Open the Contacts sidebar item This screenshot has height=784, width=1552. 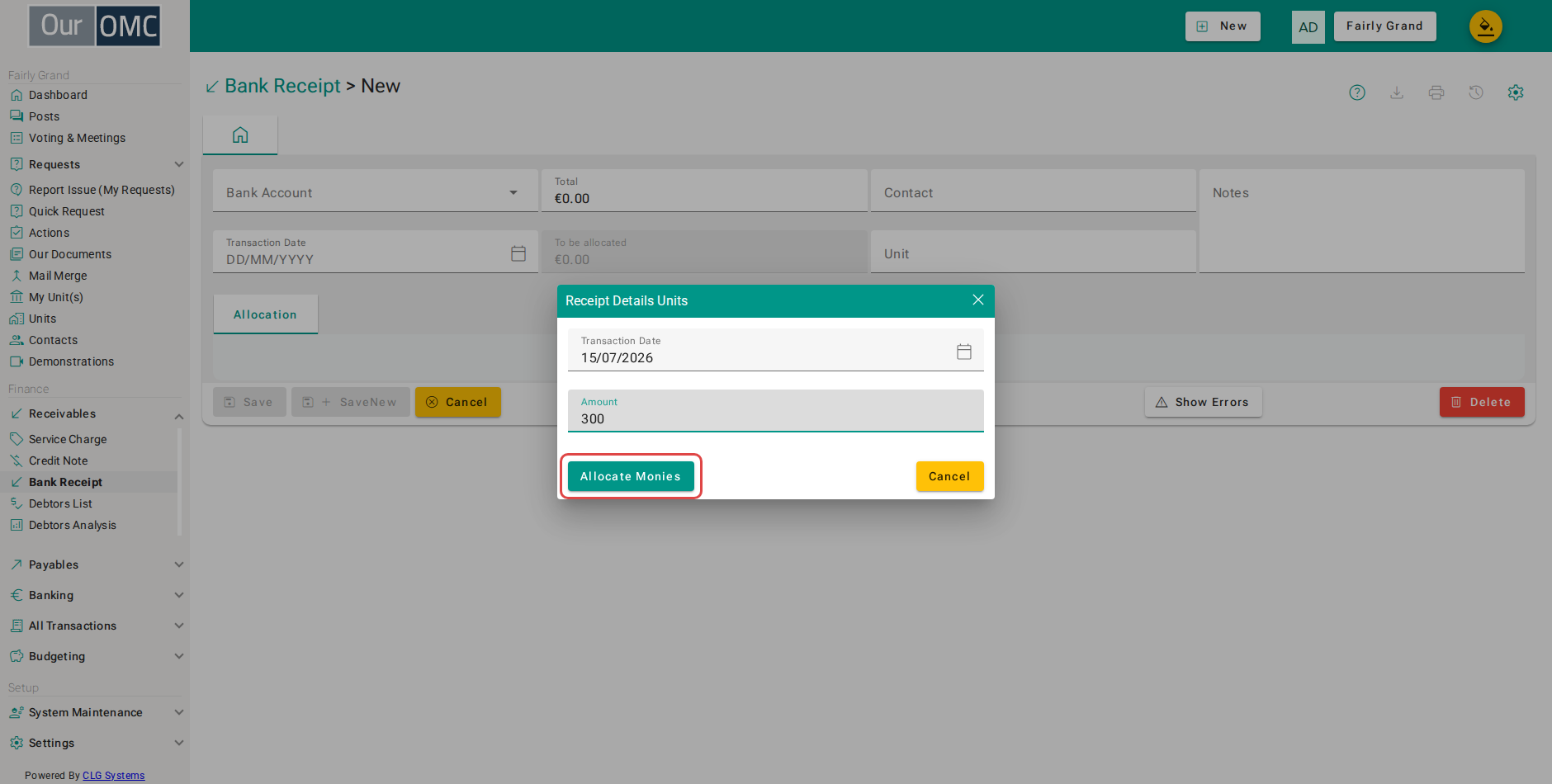click(x=53, y=340)
